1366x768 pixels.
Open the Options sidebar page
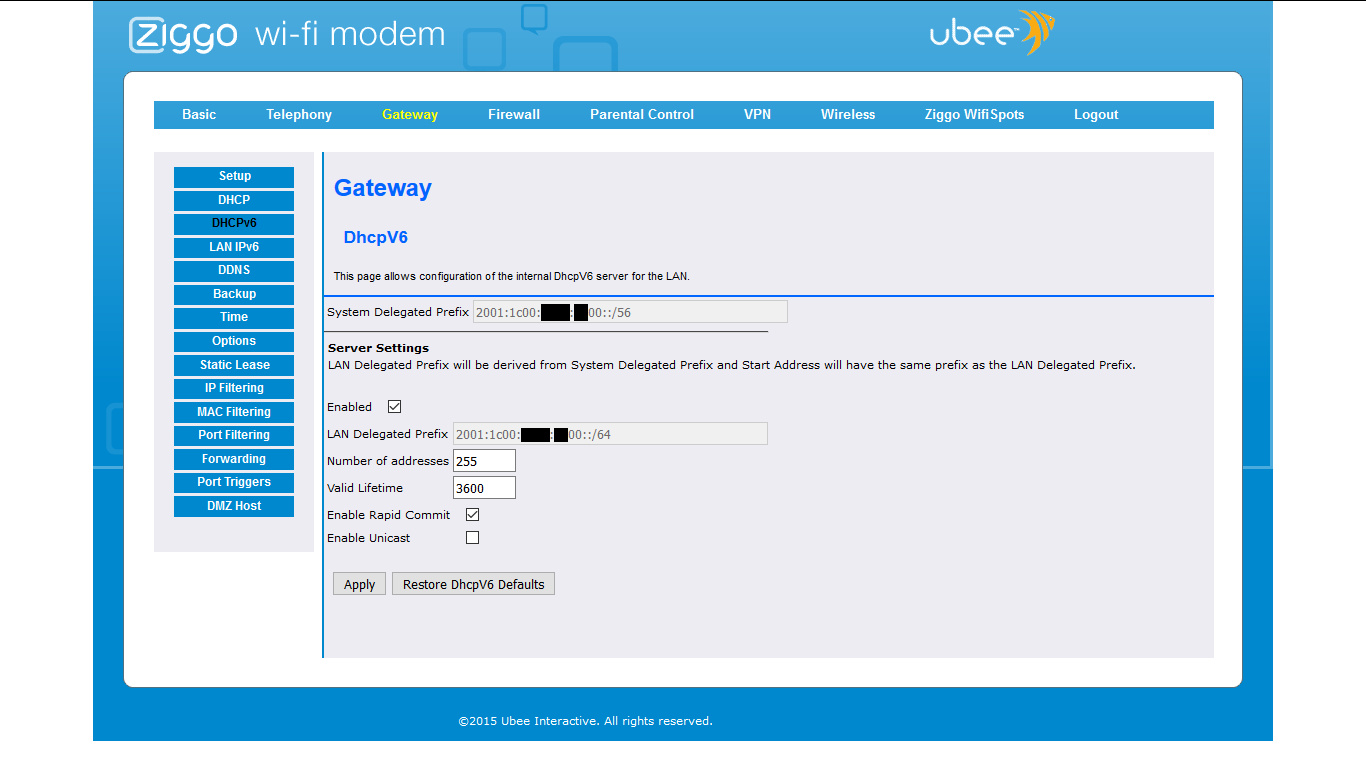234,342
